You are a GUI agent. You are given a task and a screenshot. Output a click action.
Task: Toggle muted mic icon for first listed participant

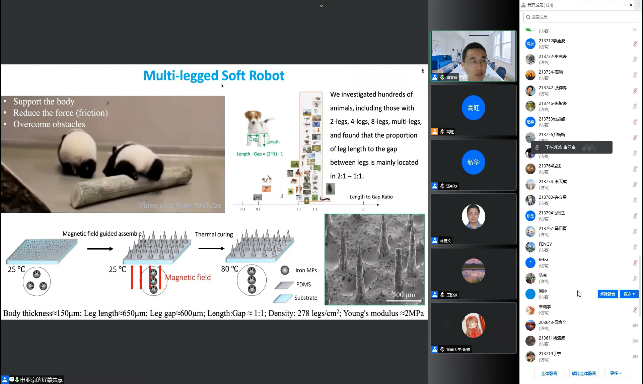[x=635, y=43]
